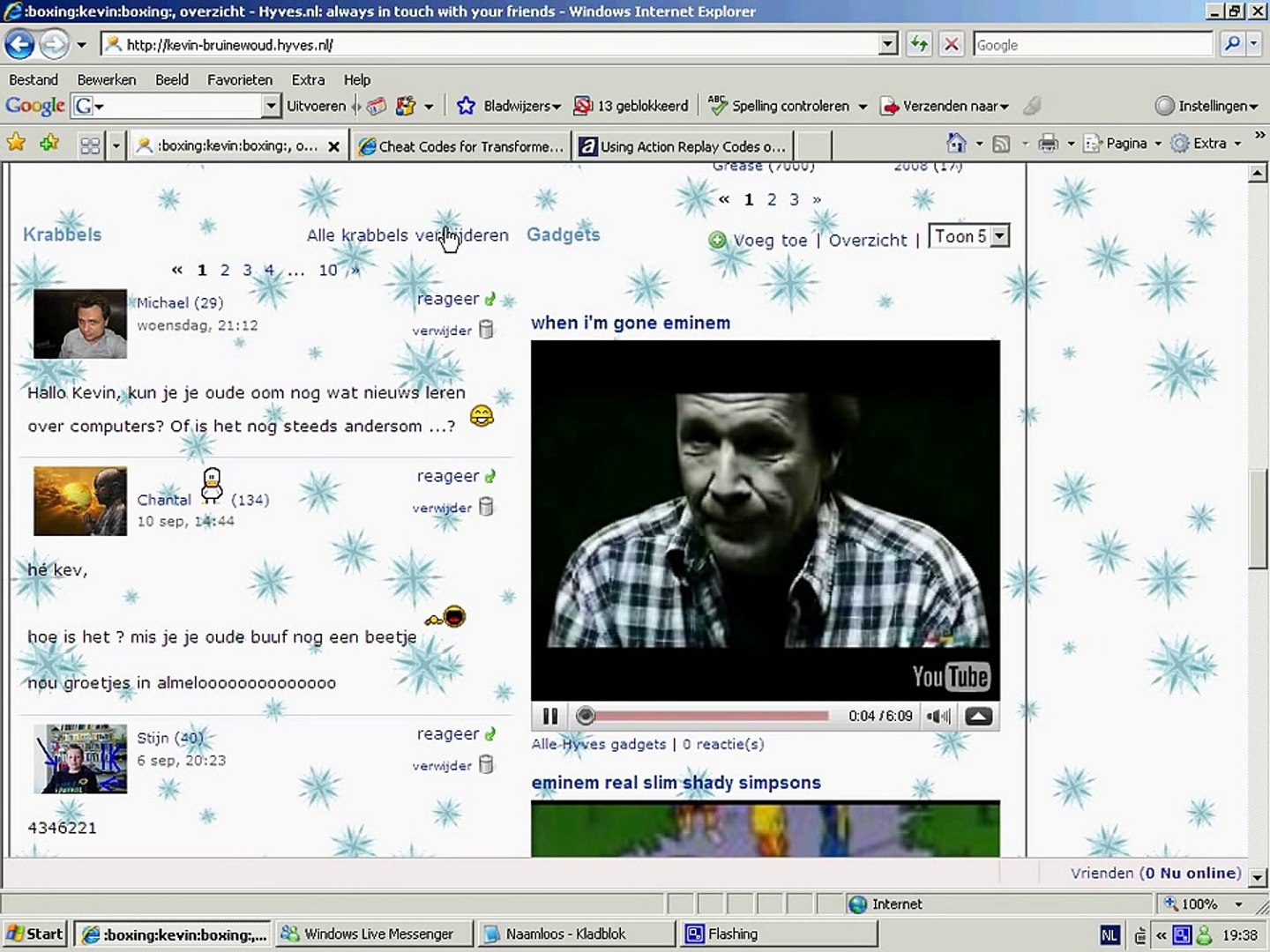Click the scroll up arrow of the page
This screenshot has height=952, width=1270.
point(1259,173)
